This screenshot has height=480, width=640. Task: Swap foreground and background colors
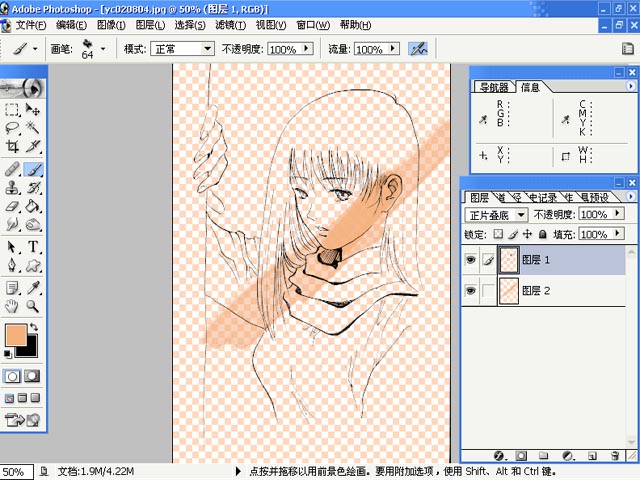[x=34, y=327]
